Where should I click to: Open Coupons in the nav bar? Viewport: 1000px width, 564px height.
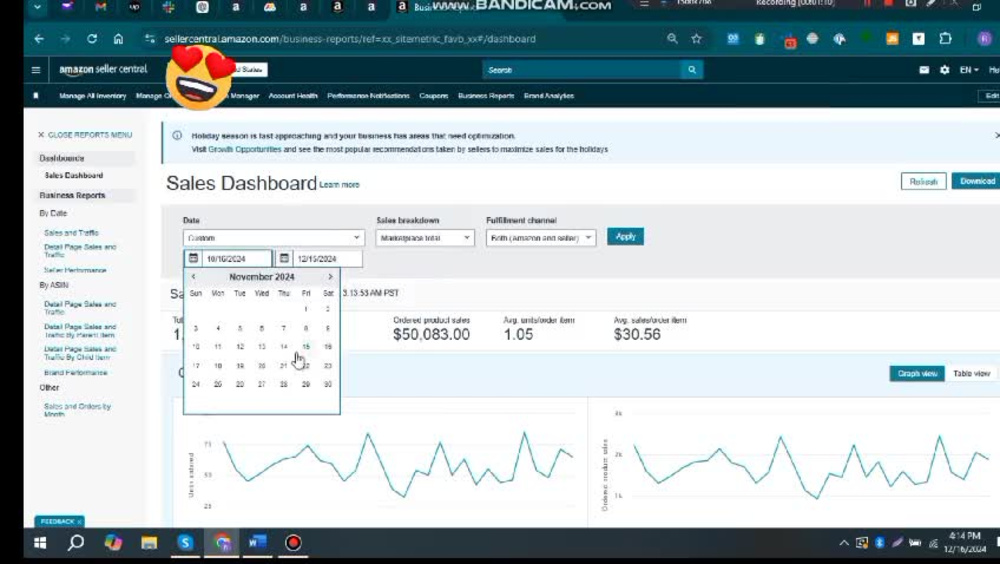click(434, 96)
